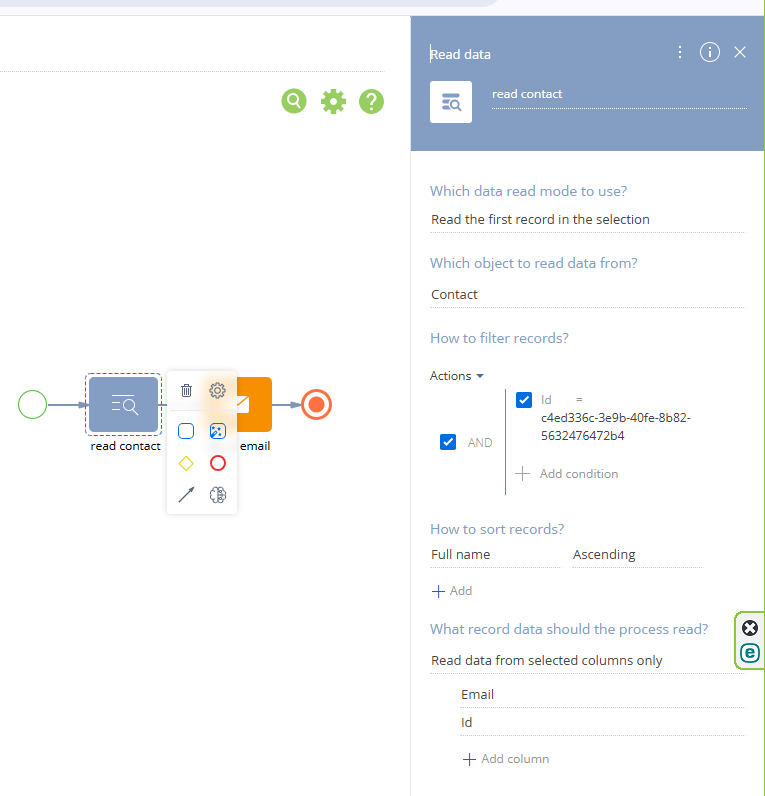765x796 pixels.
Task: Toggle the AND filter group checkbox
Action: (448, 442)
